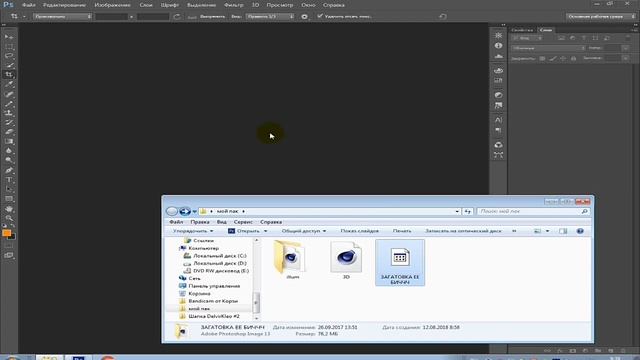Open Photoshop Файл menu
Screen dimensions: 640x360
29,5
